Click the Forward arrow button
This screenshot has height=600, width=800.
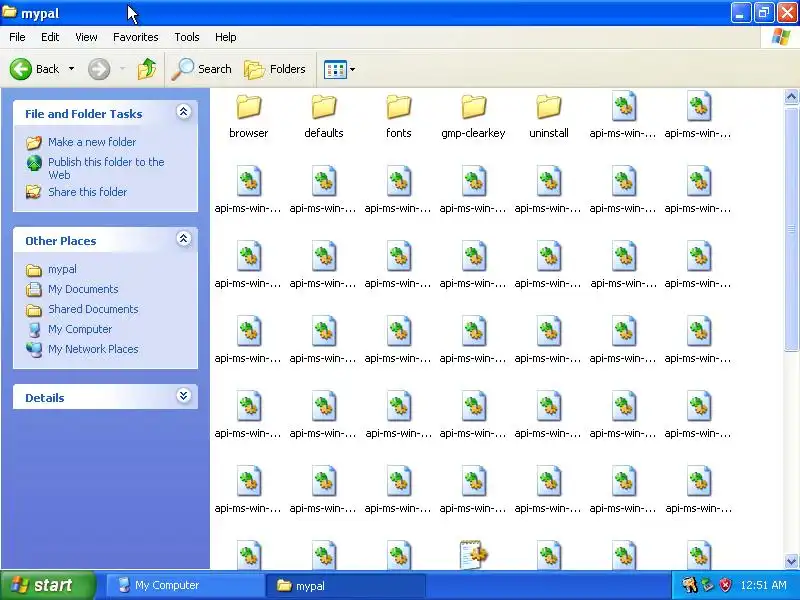(99, 69)
